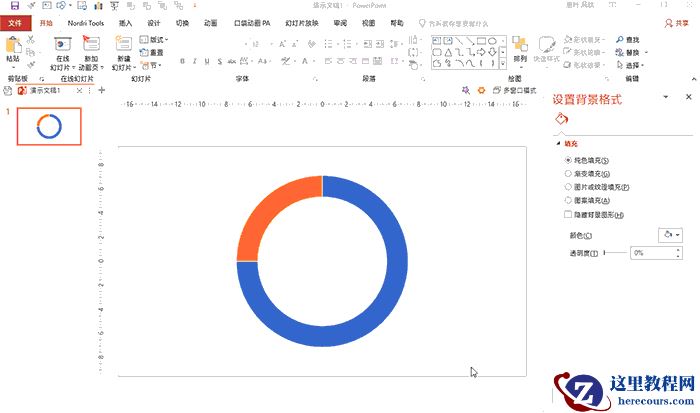Close the 演示文稿1 document tab
Image resolution: width=700 pixels, height=413 pixels.
tap(79, 90)
